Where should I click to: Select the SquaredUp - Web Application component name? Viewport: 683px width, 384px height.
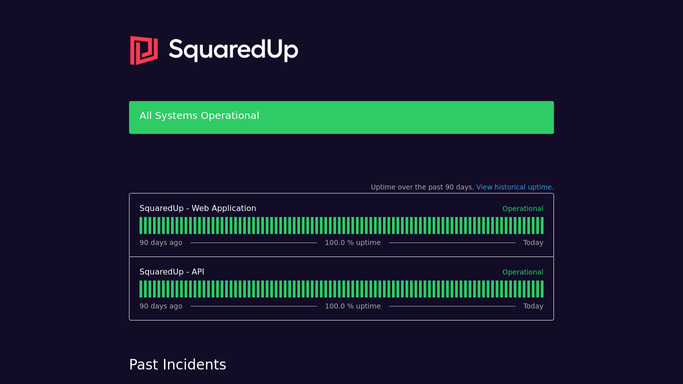(x=198, y=209)
